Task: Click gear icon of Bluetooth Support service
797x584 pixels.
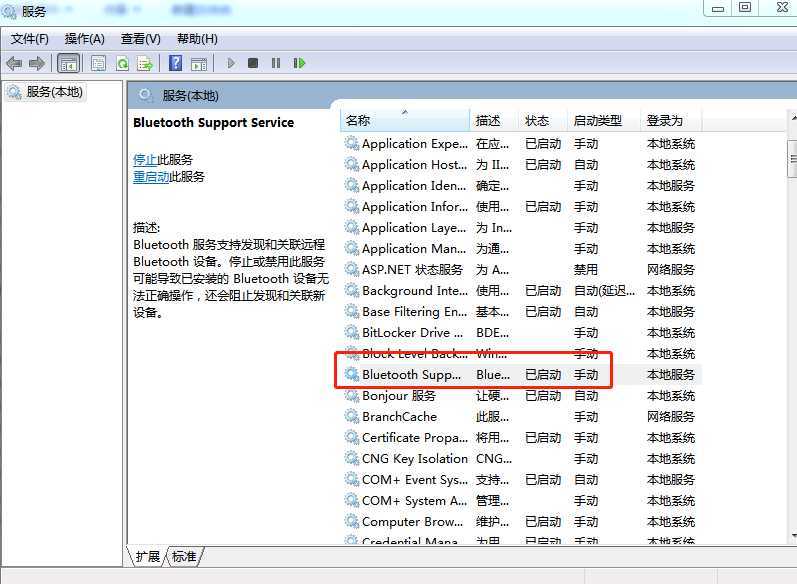Action: click(352, 375)
